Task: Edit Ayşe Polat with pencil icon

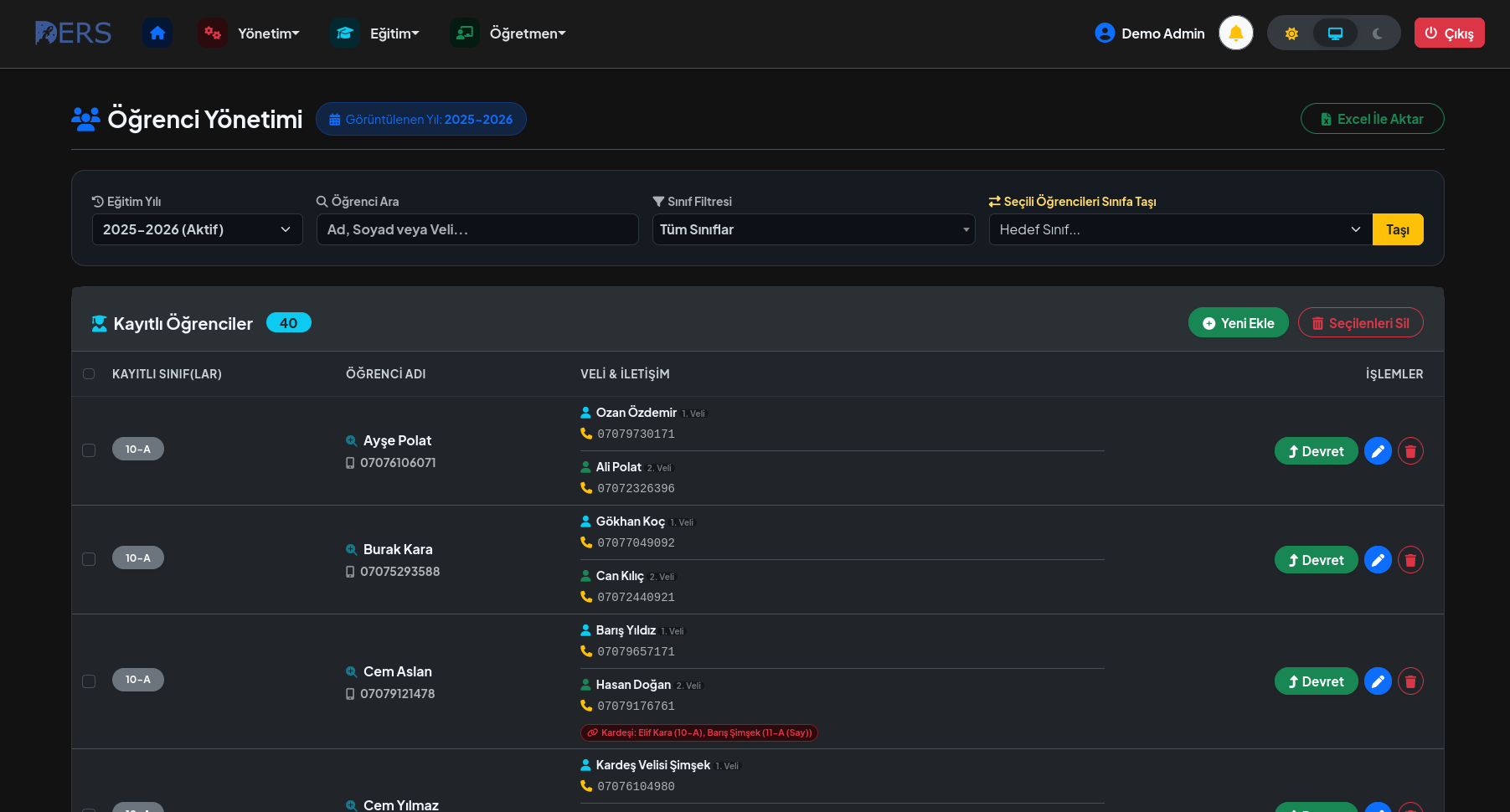Action: 1378,451
